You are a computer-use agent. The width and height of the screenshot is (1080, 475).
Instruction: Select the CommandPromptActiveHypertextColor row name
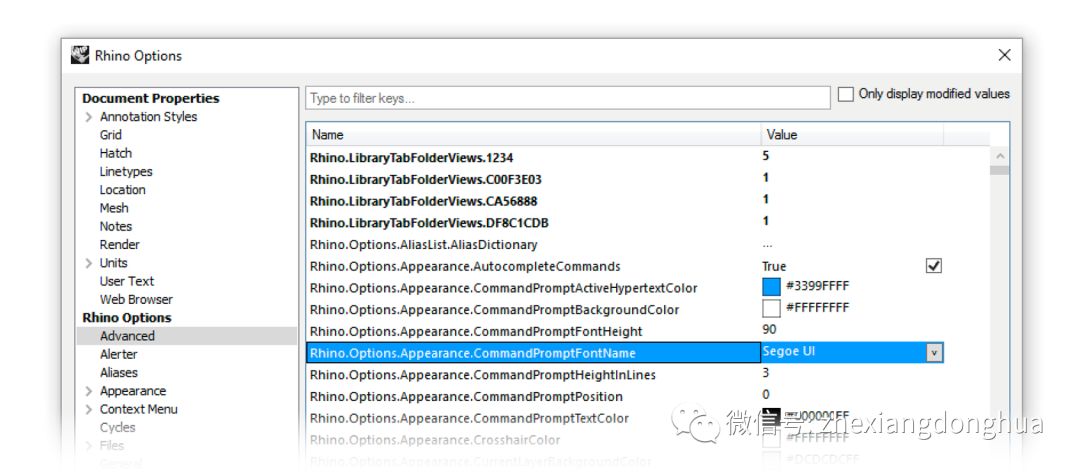(x=503, y=288)
